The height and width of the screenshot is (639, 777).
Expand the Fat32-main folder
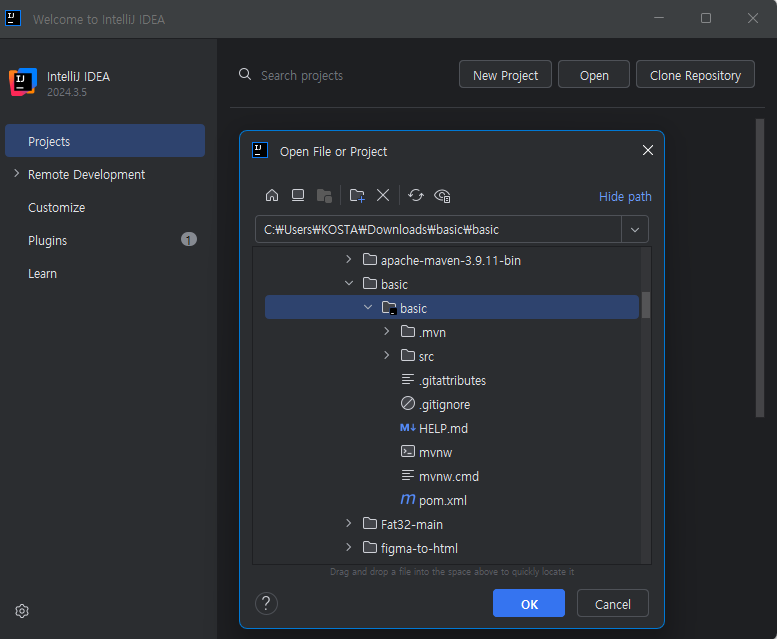pos(348,524)
